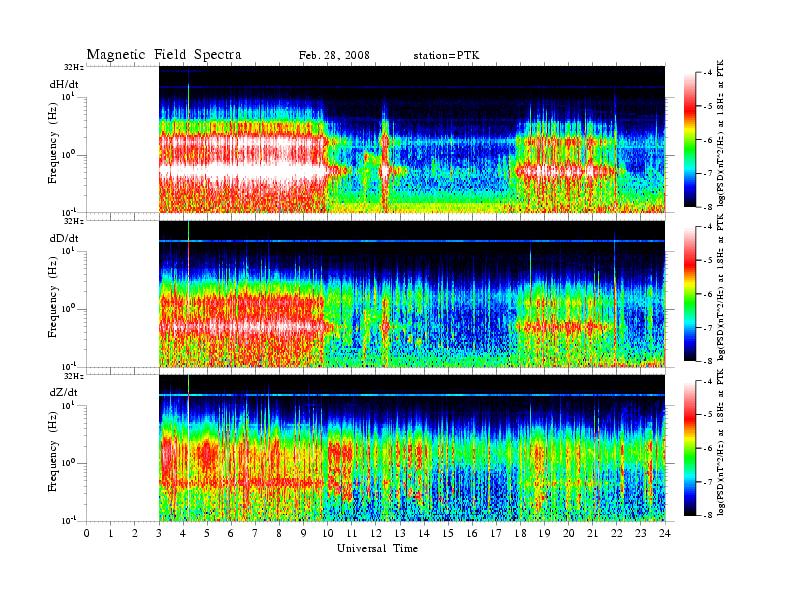Click the "Universal Time" axis title
792x612 pixels.
coord(377,548)
